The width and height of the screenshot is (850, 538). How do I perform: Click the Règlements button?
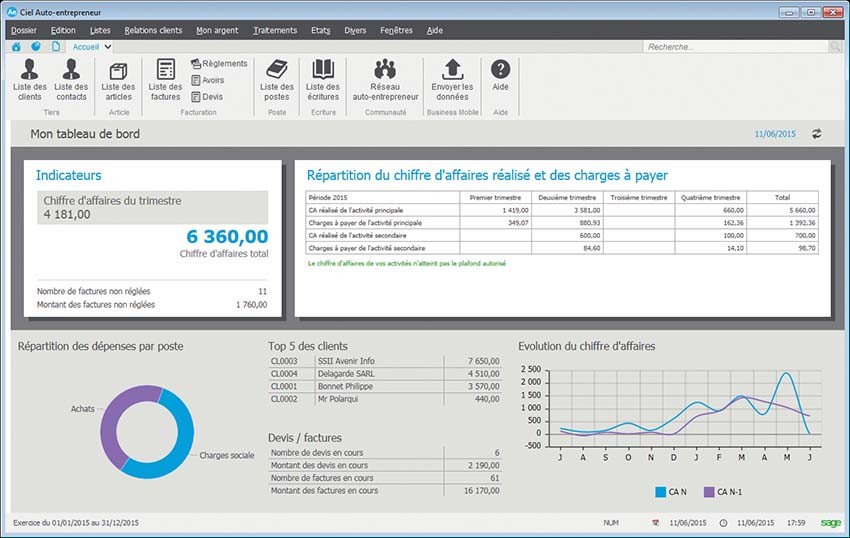pos(218,64)
